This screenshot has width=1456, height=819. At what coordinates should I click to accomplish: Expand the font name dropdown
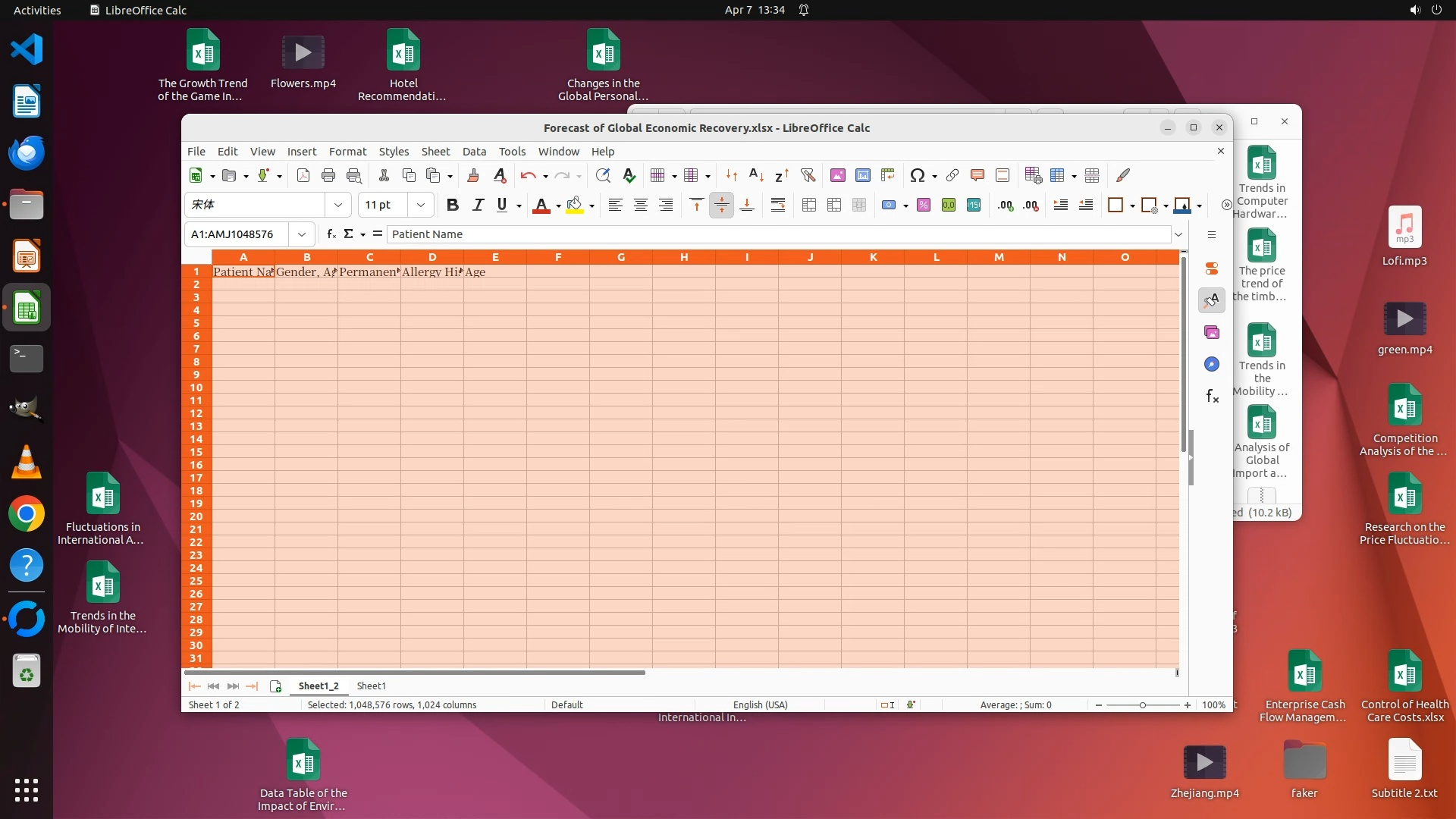coord(338,205)
